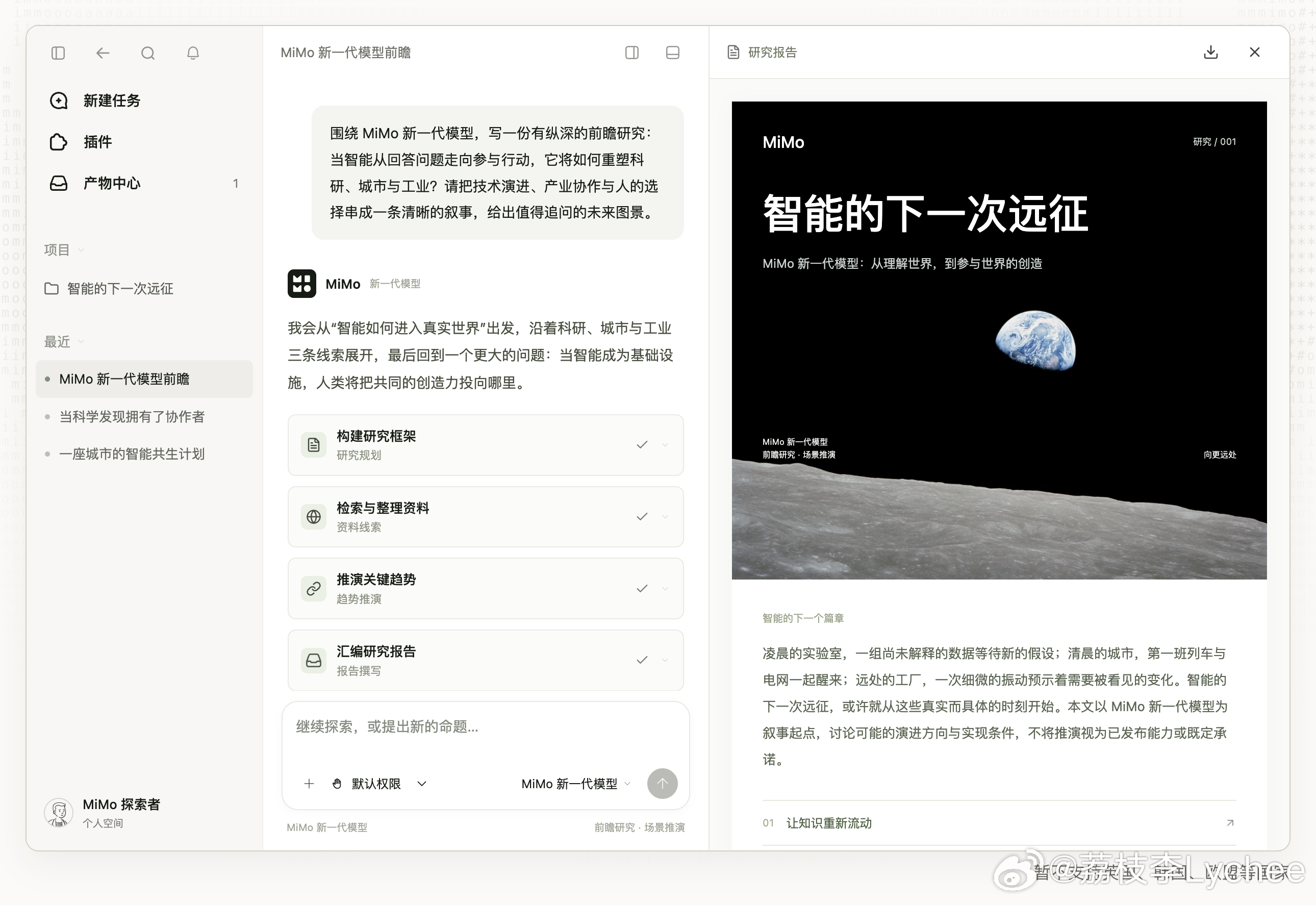Click checkmark on 检索与整理资料 step
This screenshot has height=905, width=1316.
point(642,517)
